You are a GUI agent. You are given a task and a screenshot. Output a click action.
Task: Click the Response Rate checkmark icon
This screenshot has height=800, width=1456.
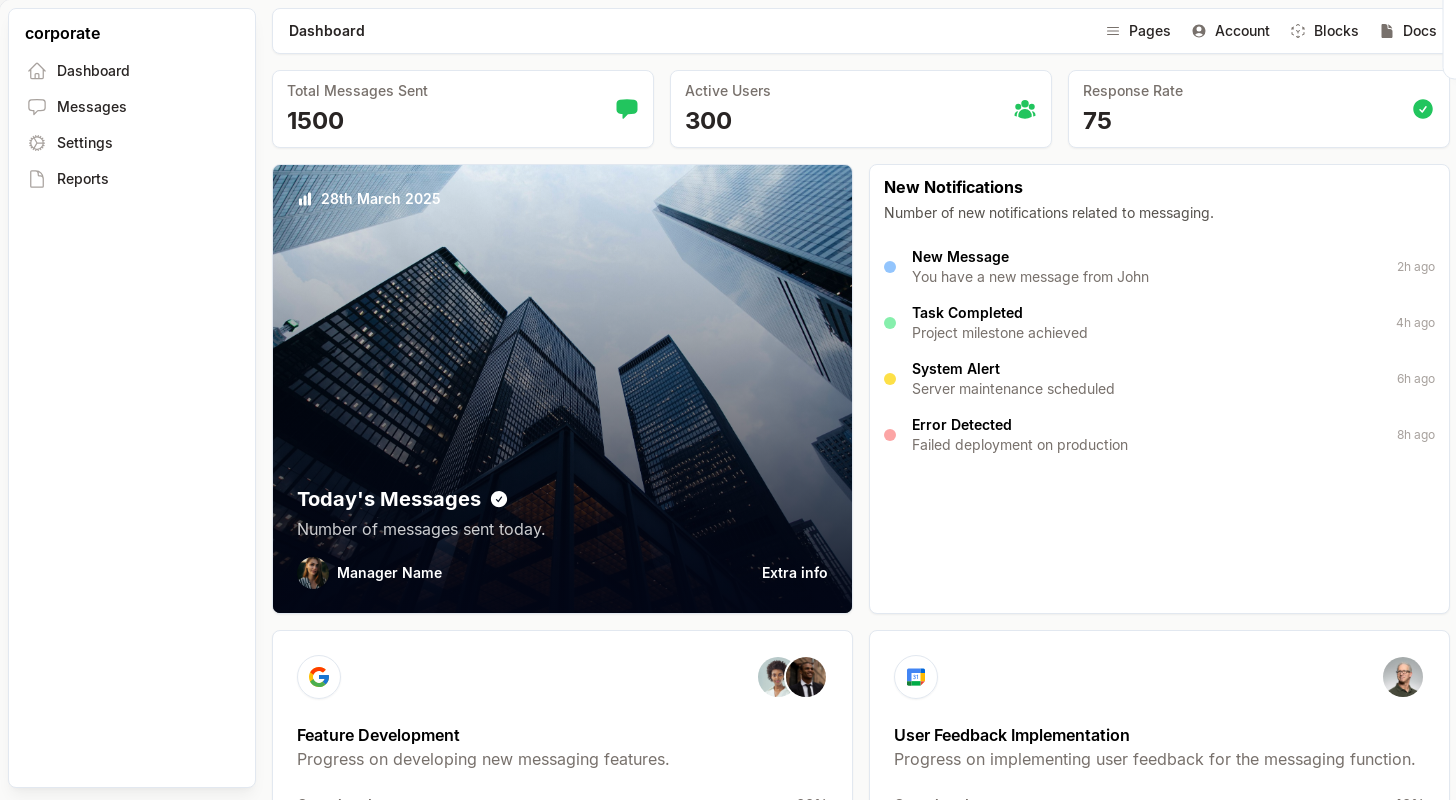click(1422, 109)
